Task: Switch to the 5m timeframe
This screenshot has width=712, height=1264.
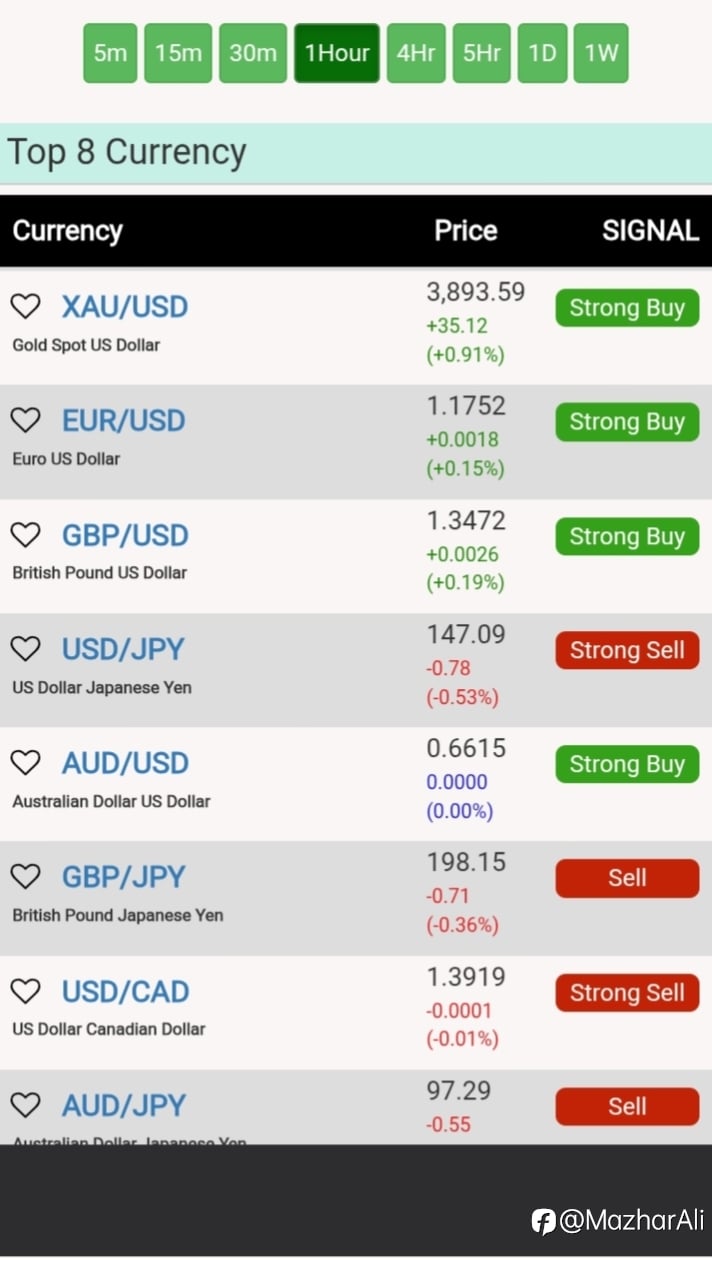Action: (110, 53)
